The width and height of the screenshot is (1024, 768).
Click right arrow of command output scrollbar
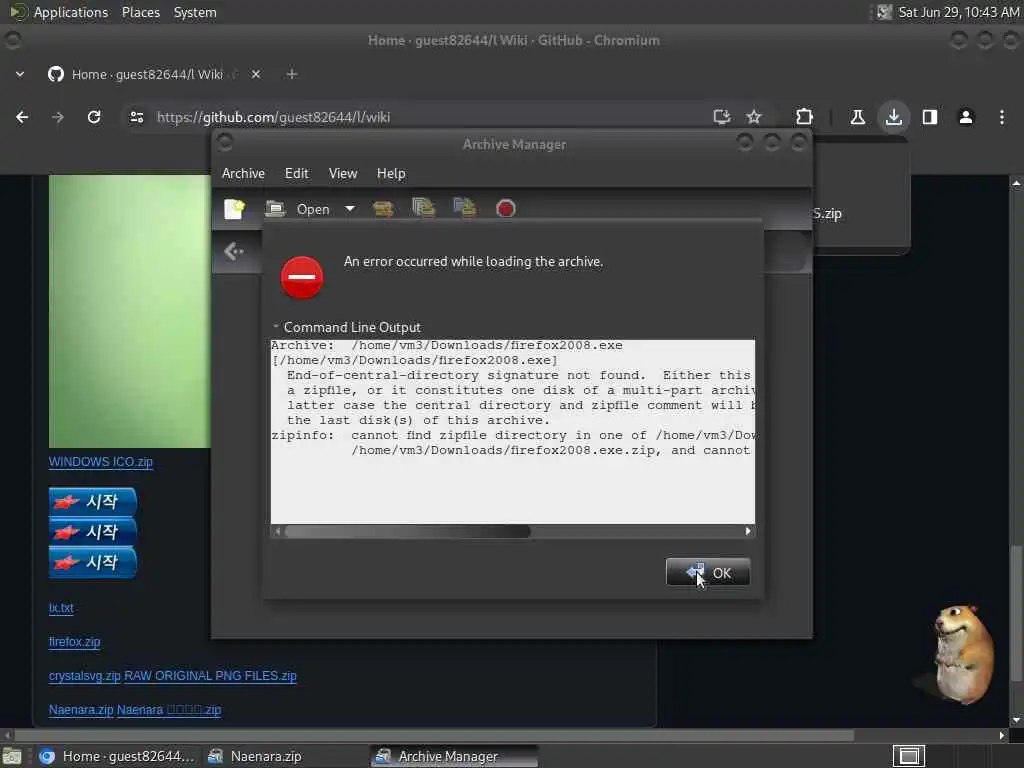coord(748,532)
